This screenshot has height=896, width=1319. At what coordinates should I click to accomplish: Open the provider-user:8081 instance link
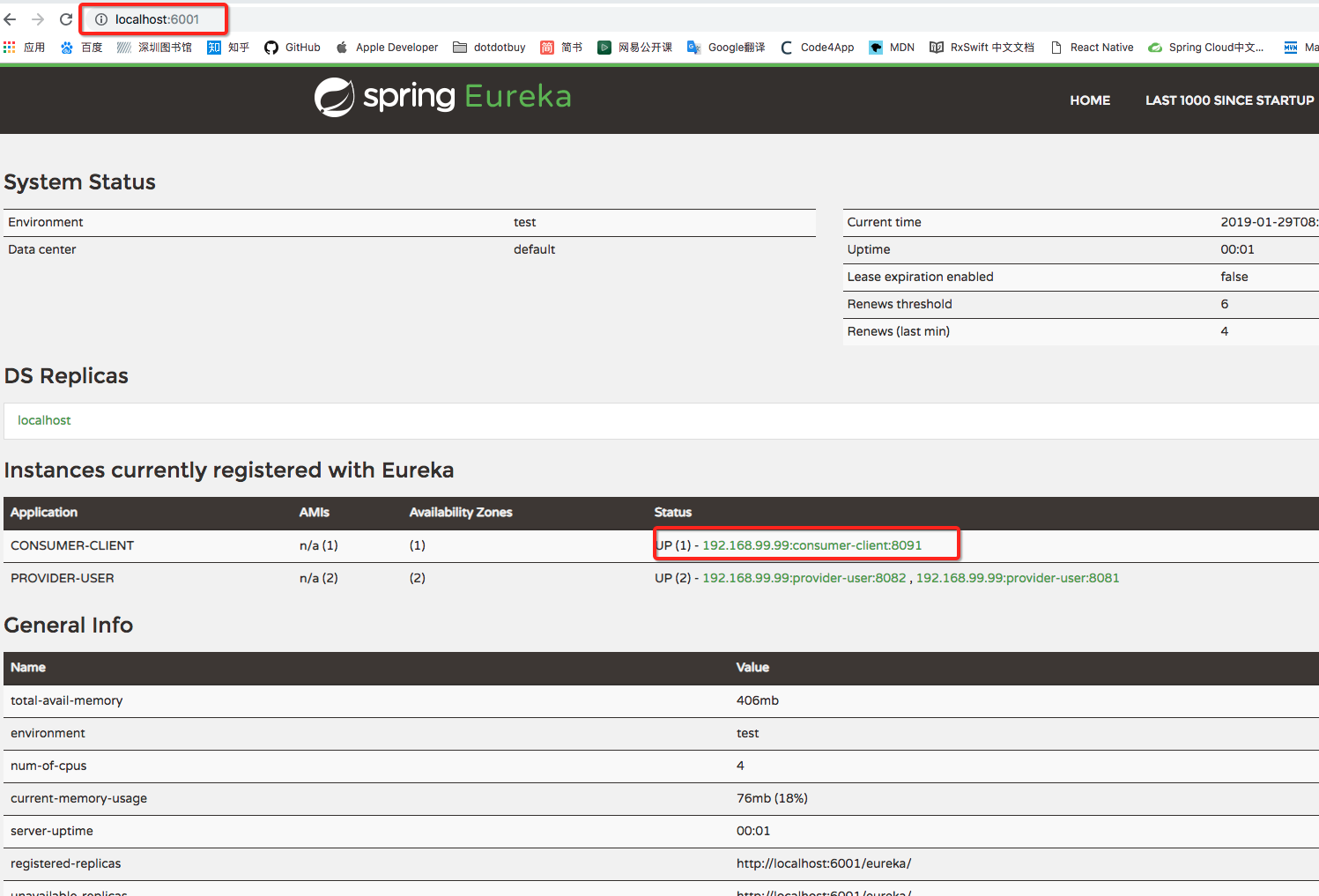1018,578
